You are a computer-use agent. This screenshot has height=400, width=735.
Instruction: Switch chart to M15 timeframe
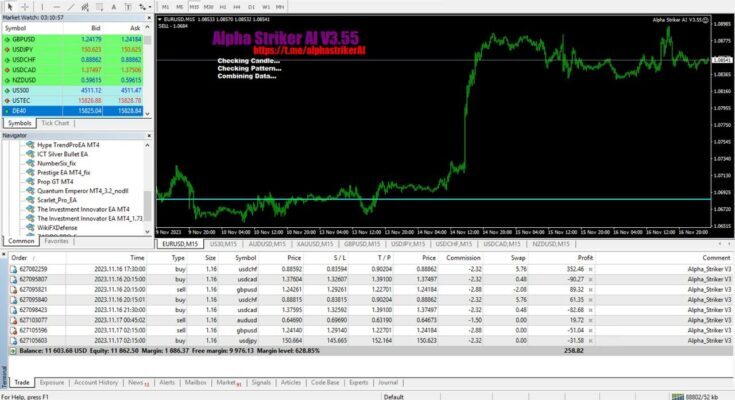pos(194,7)
